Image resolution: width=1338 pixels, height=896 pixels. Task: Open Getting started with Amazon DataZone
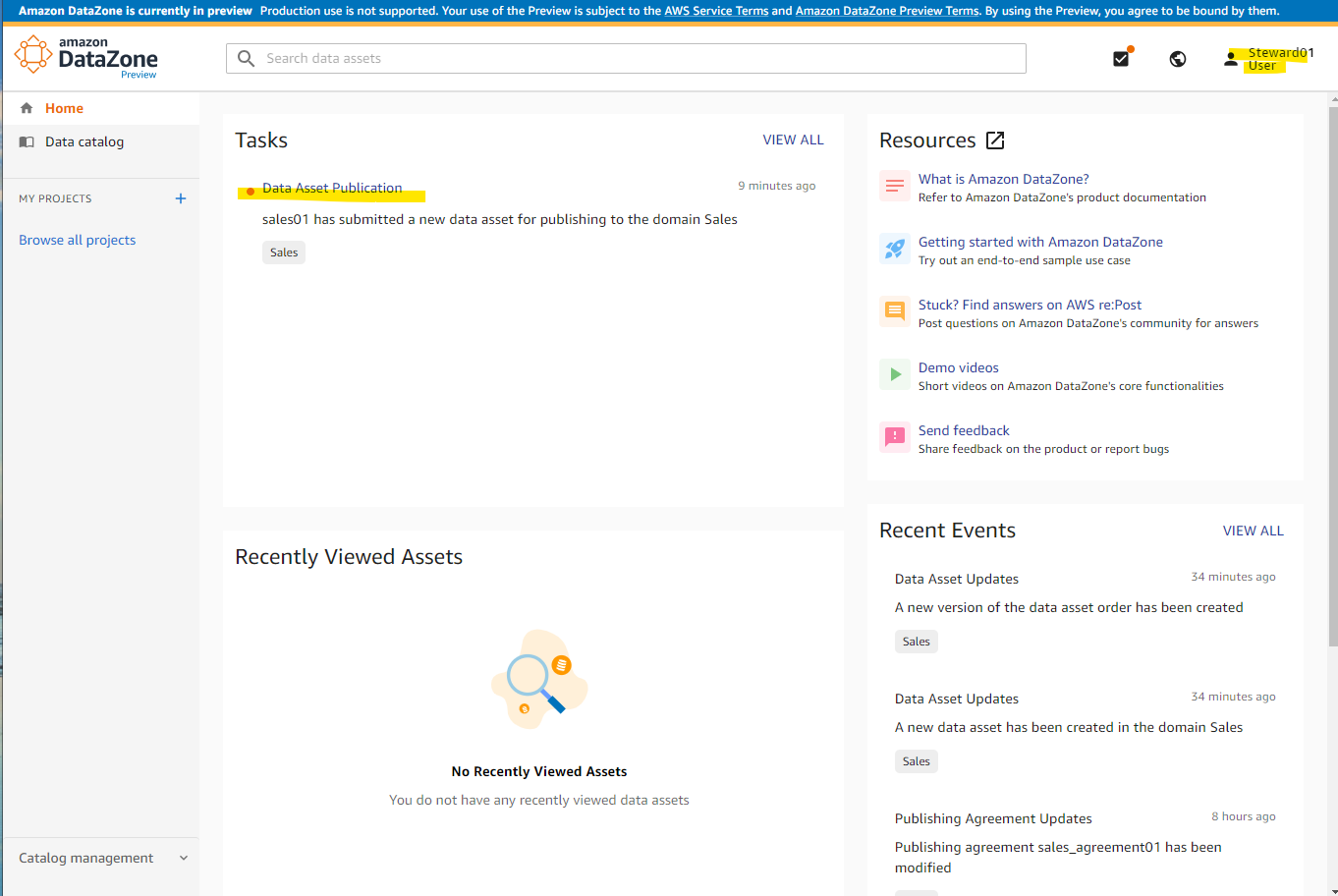point(1040,242)
